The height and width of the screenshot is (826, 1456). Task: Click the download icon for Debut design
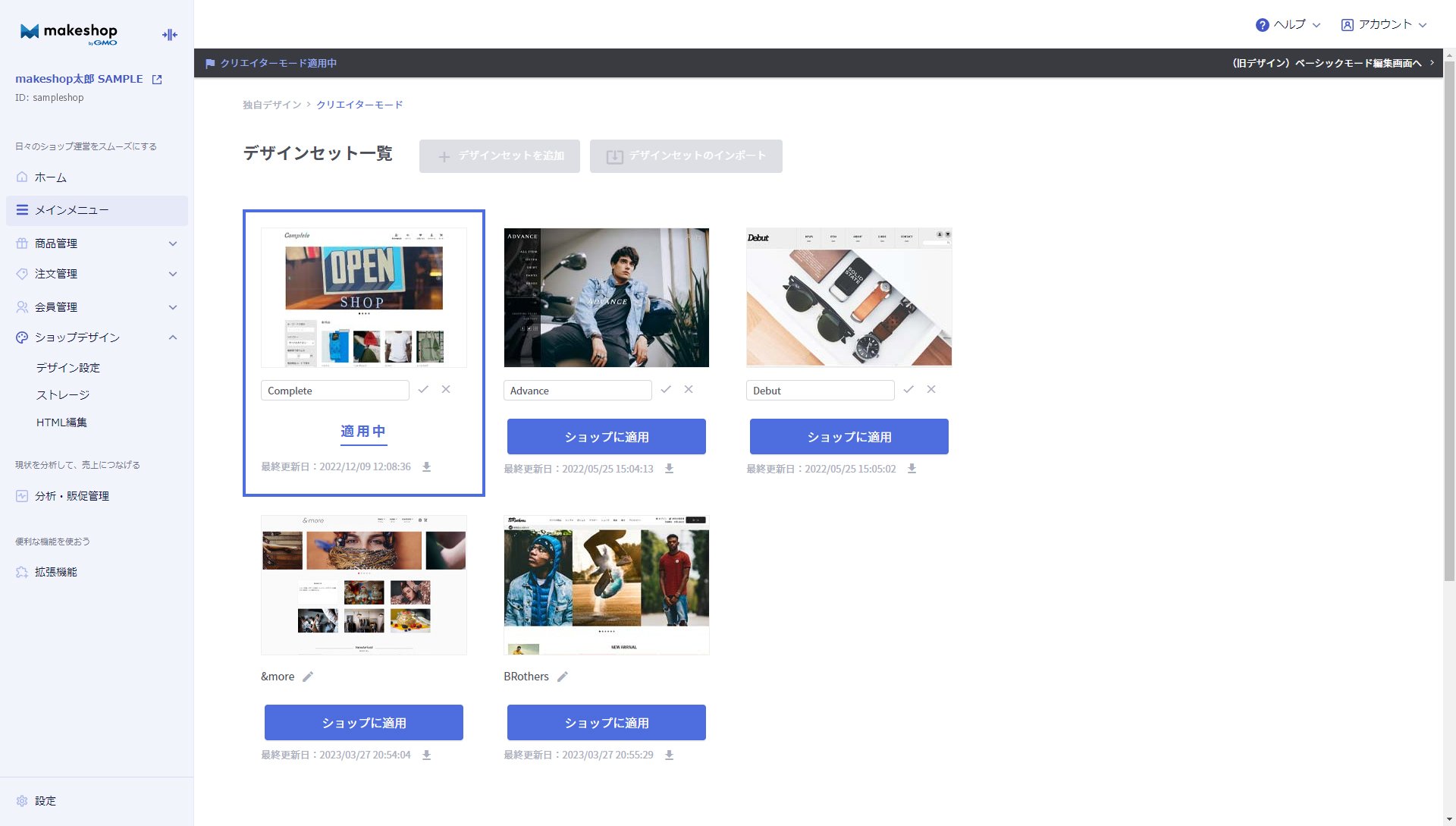click(x=912, y=468)
